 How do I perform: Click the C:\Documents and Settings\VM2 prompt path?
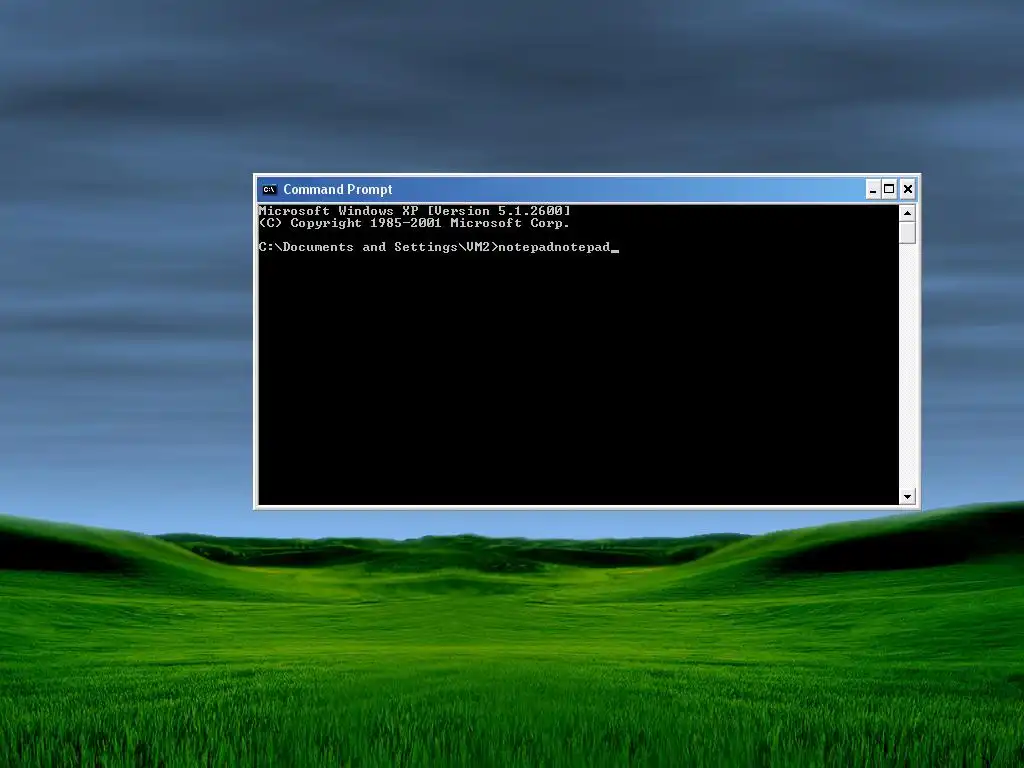378,247
